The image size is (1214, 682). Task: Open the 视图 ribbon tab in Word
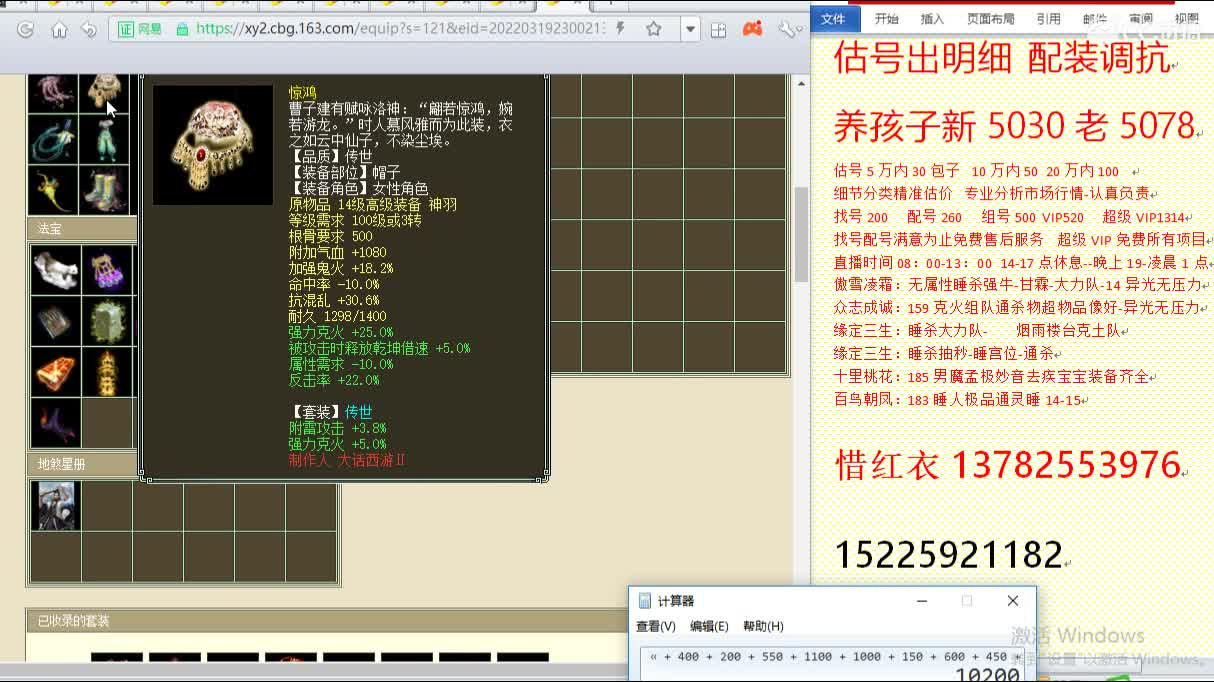[1186, 18]
